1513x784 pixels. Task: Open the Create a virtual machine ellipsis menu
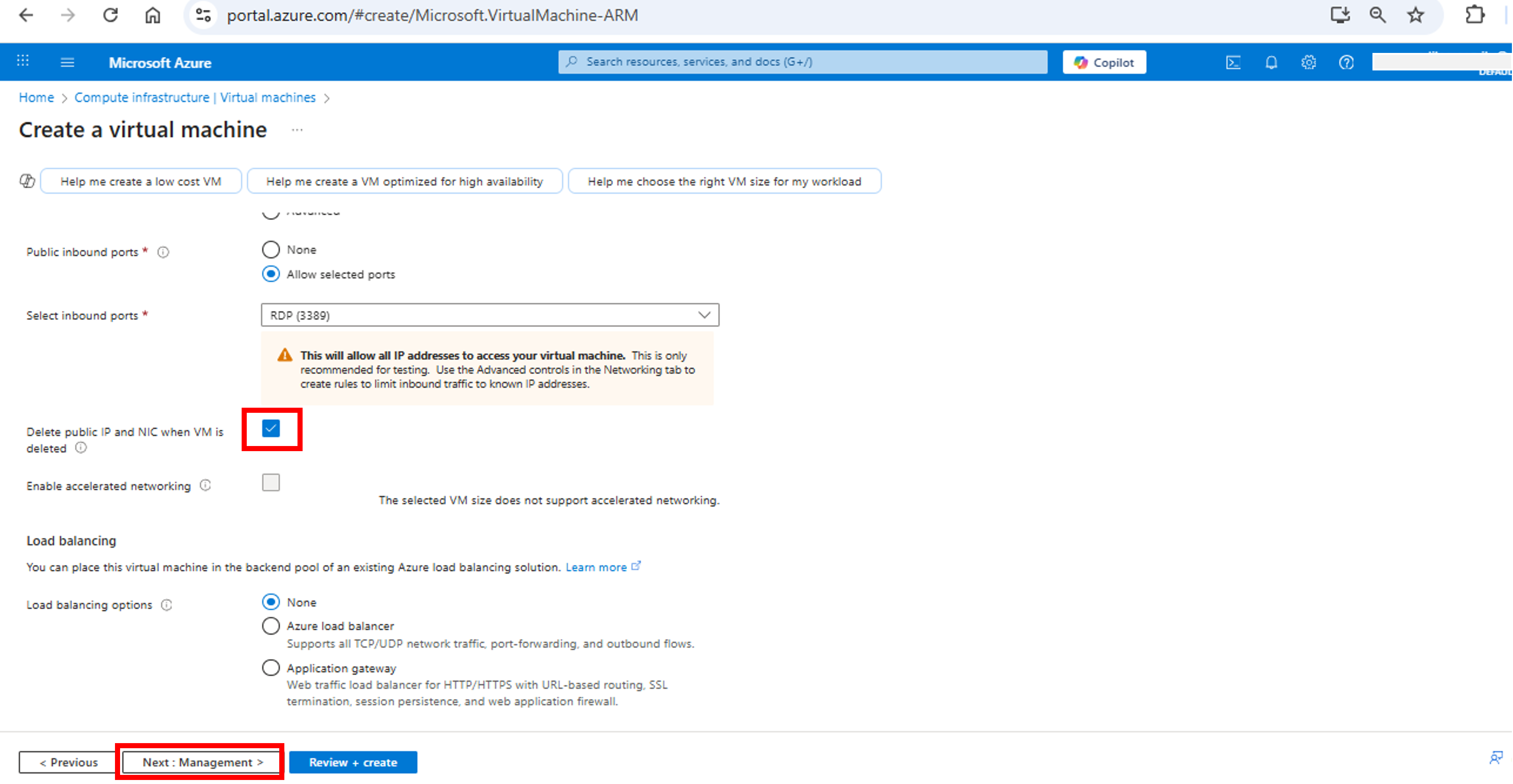coord(297,130)
